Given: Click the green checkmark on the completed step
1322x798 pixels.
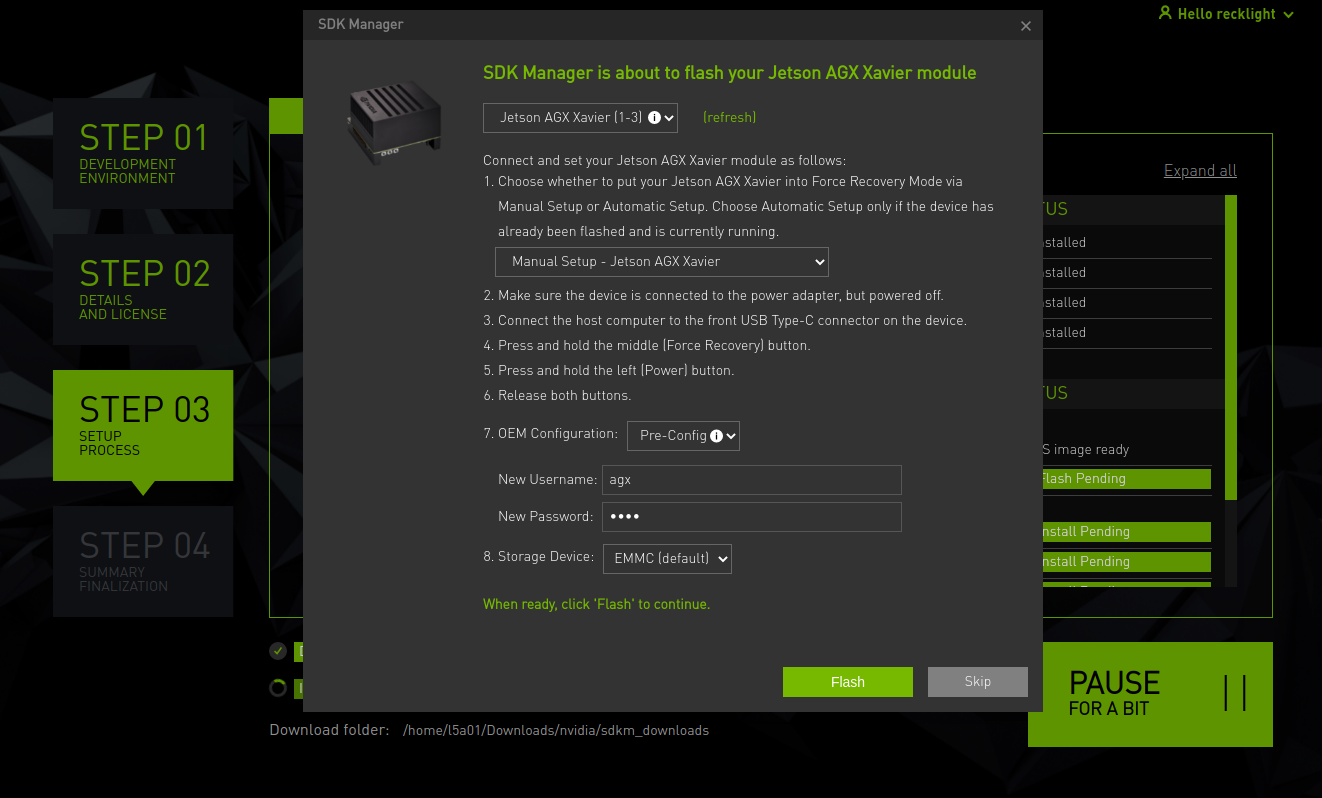Looking at the screenshot, I should click(x=277, y=651).
